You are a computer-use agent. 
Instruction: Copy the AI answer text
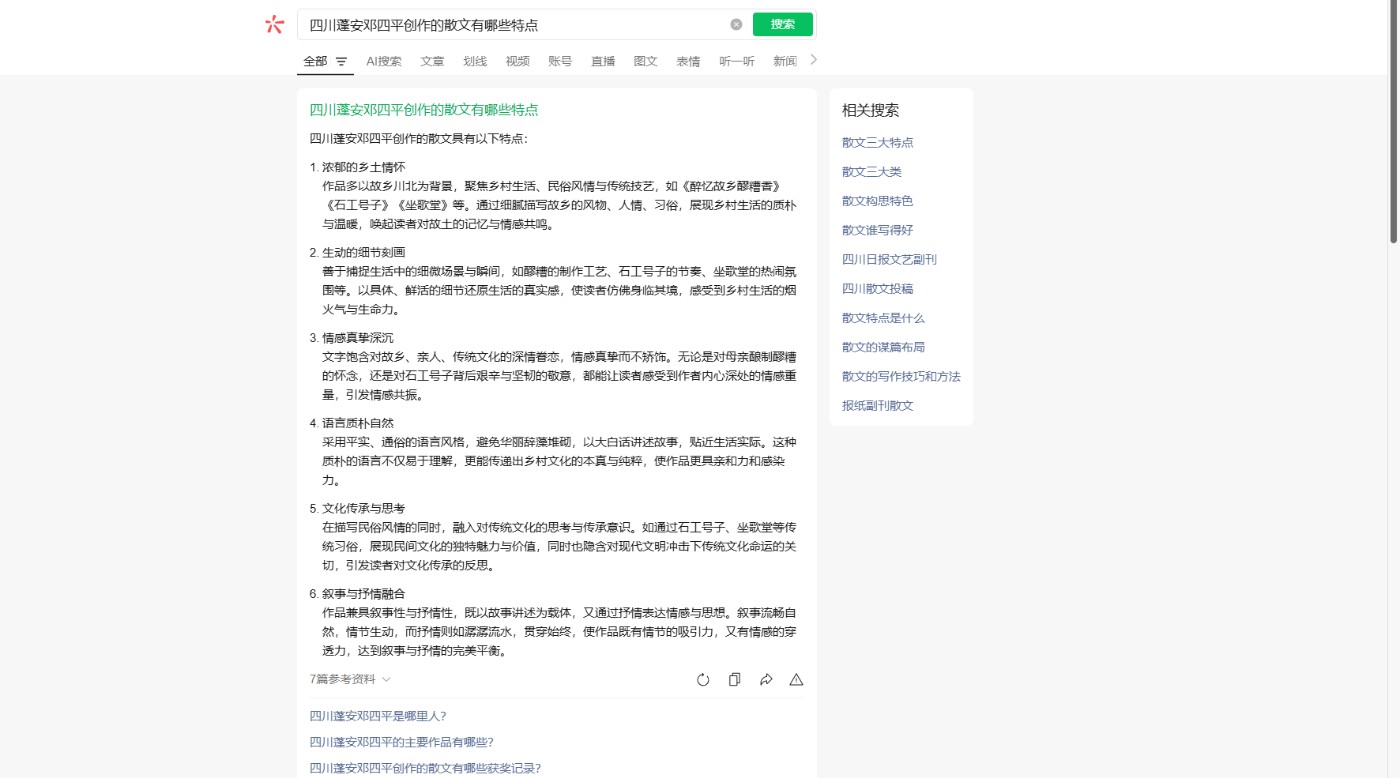pos(734,680)
